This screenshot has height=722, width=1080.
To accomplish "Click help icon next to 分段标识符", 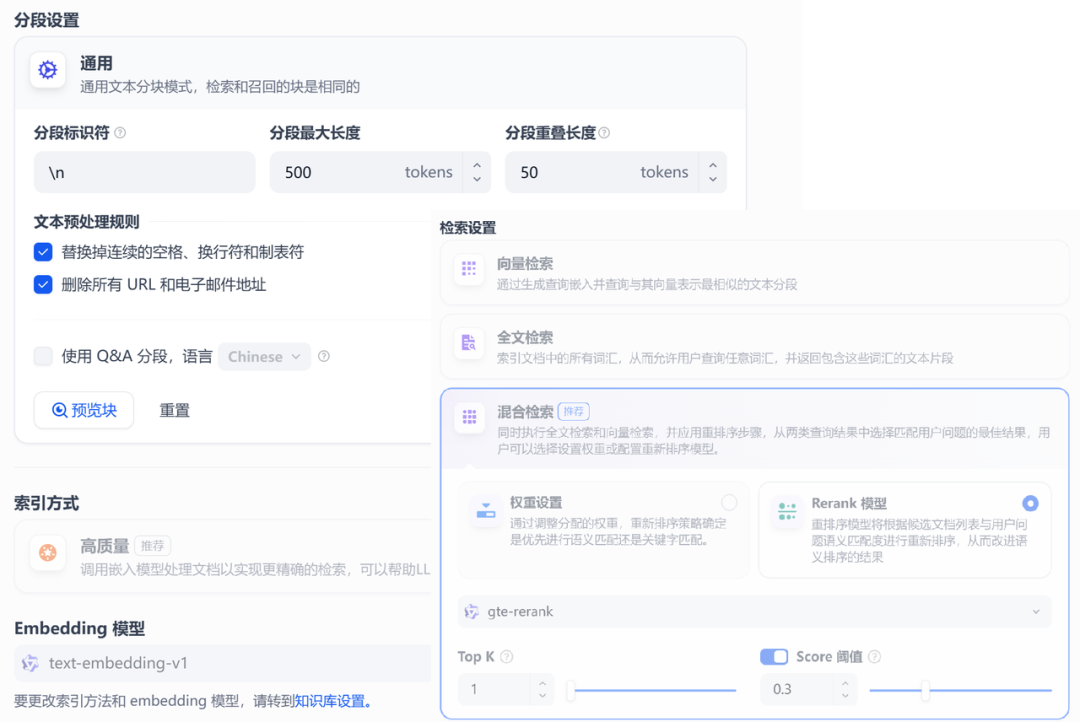I will (x=120, y=133).
